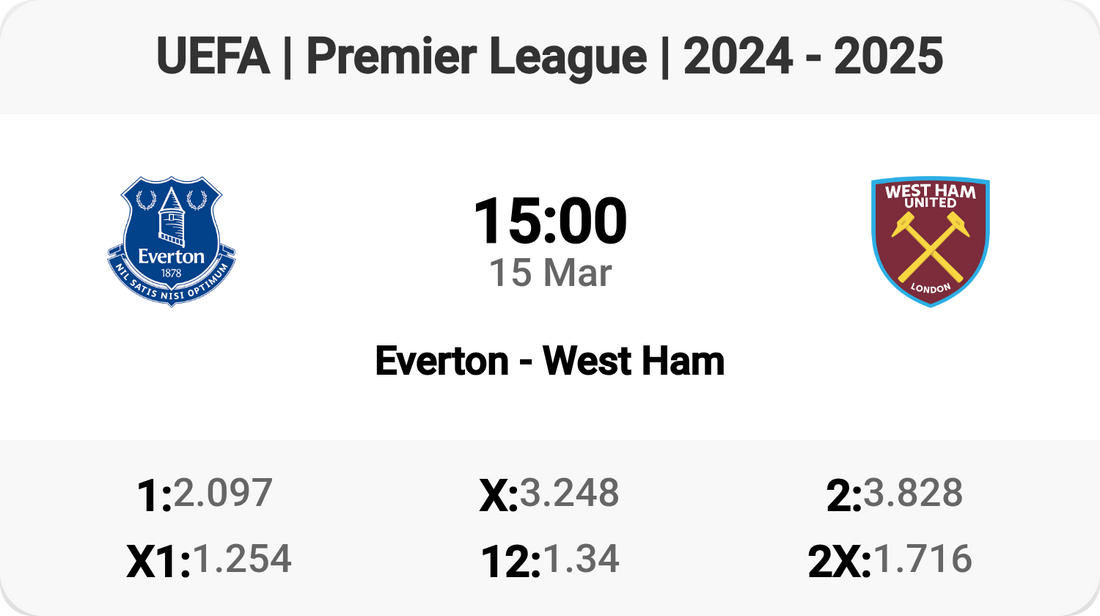
Task: Click the bold "X1:" label
Action: tap(158, 563)
